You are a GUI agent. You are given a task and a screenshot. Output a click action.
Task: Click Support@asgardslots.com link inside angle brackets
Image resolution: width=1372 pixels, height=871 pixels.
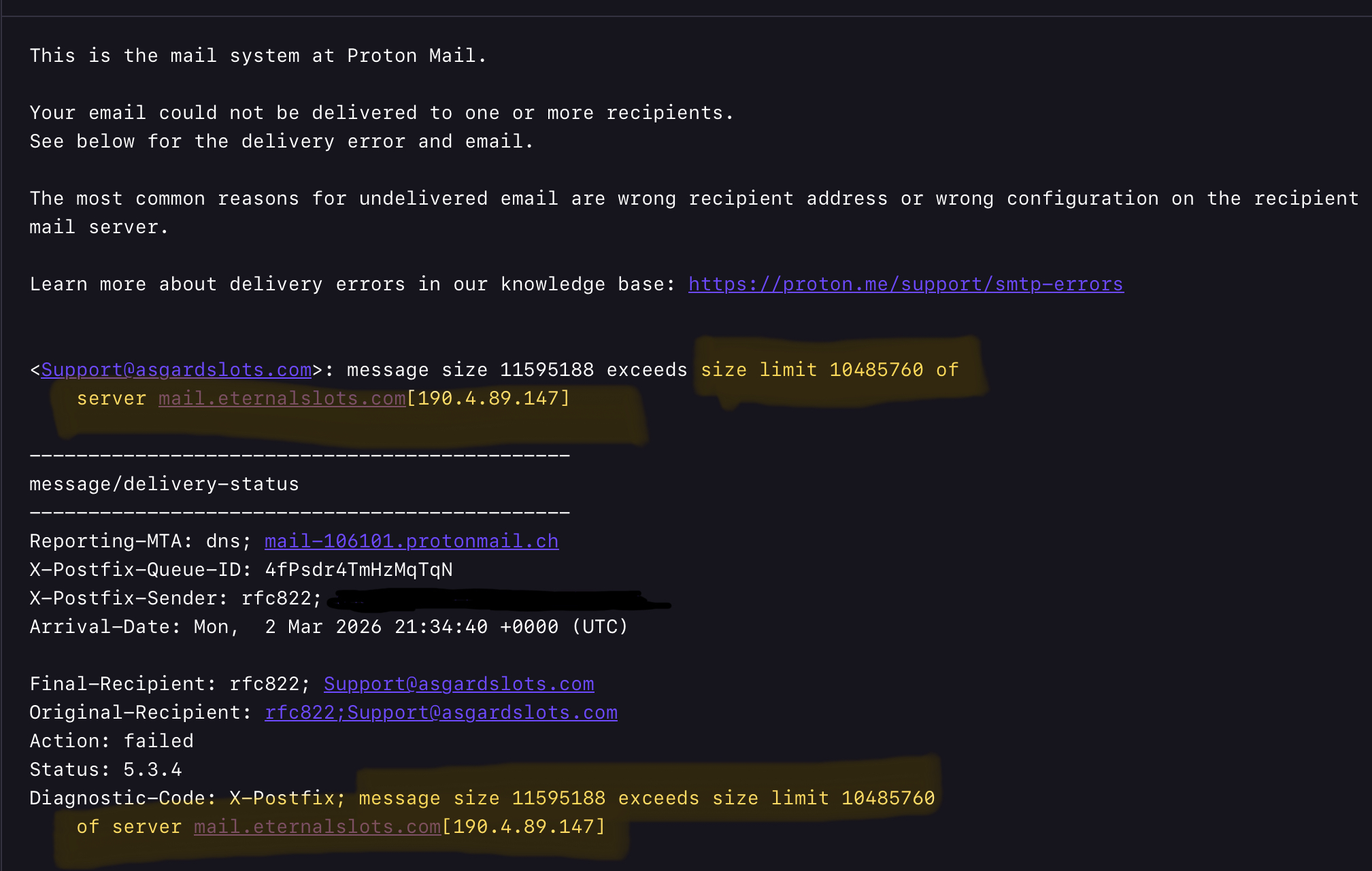[x=176, y=370]
